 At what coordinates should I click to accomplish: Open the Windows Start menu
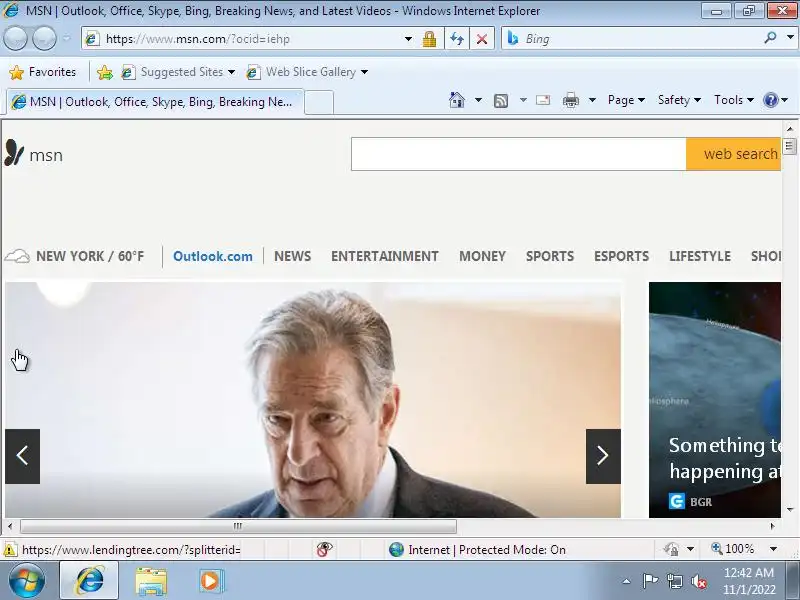pos(27,581)
